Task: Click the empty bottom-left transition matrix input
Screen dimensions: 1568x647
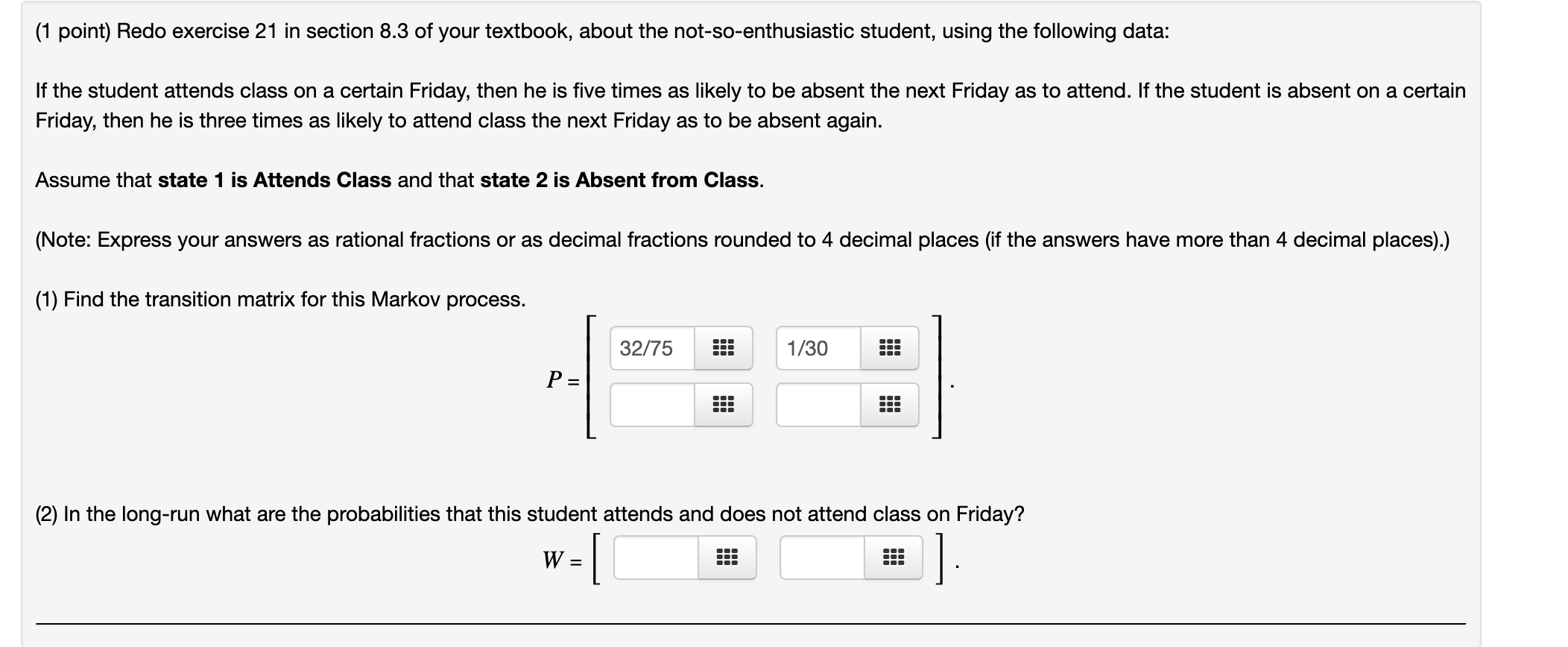Action: pyautogui.click(x=650, y=405)
